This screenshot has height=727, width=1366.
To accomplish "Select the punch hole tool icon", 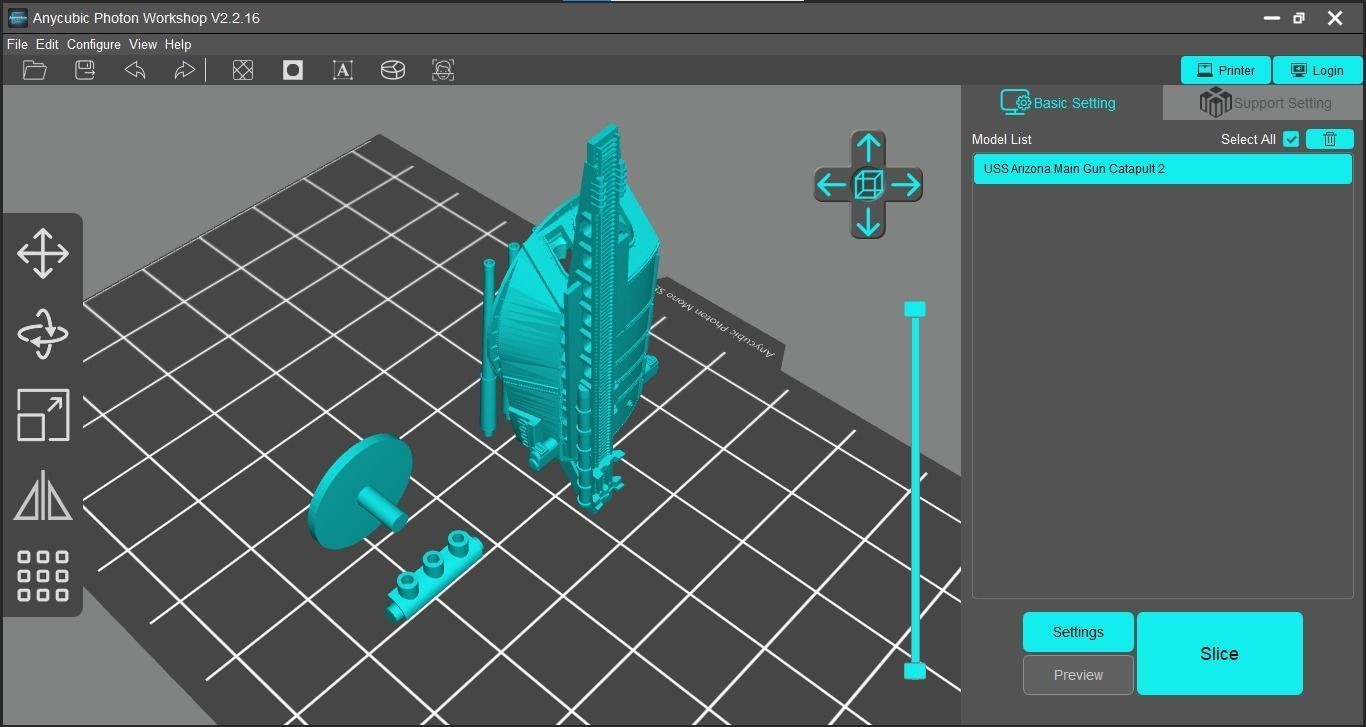I will [293, 70].
